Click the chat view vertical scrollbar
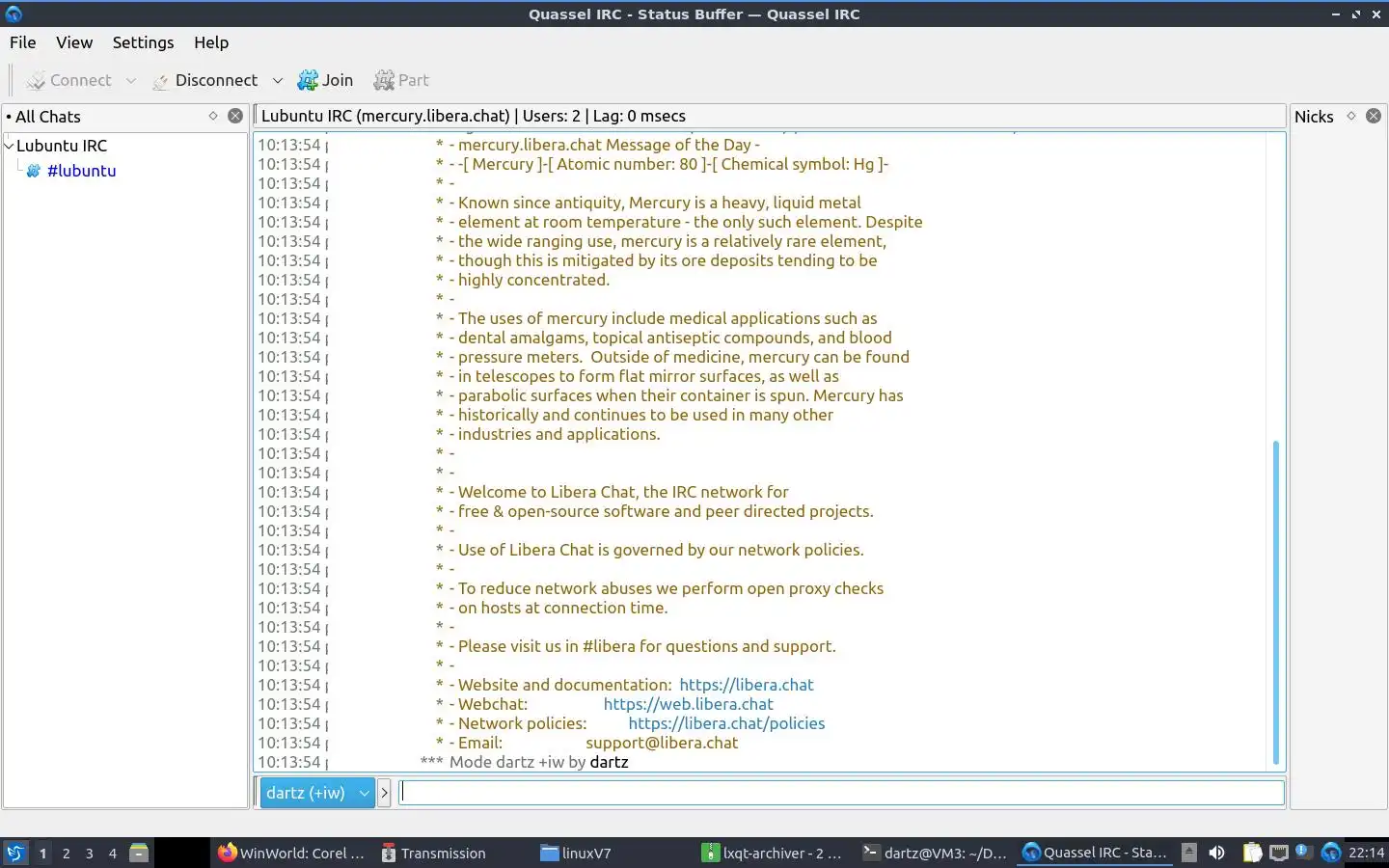Image resolution: width=1389 pixels, height=868 pixels. point(1275,603)
